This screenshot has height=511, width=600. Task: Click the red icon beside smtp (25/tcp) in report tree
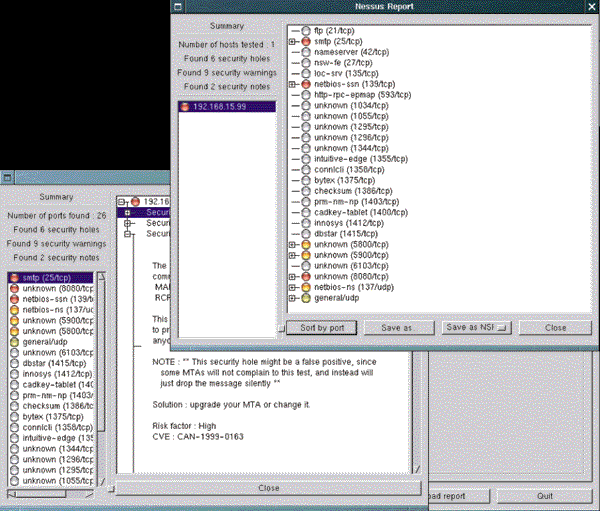[305, 41]
